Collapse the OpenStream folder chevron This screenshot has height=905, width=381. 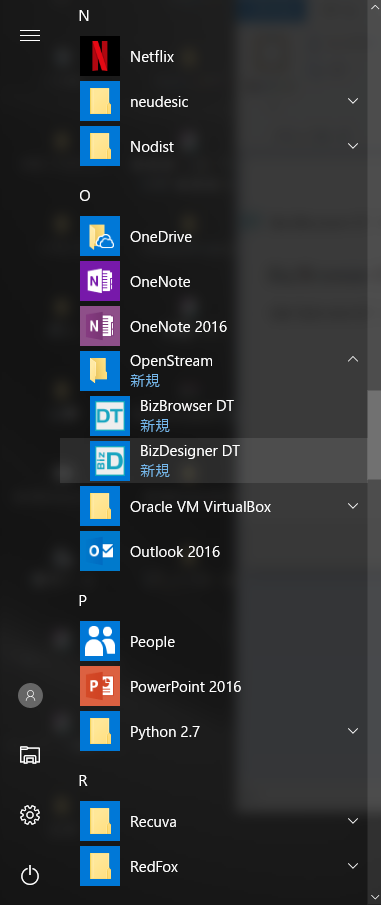tap(353, 359)
